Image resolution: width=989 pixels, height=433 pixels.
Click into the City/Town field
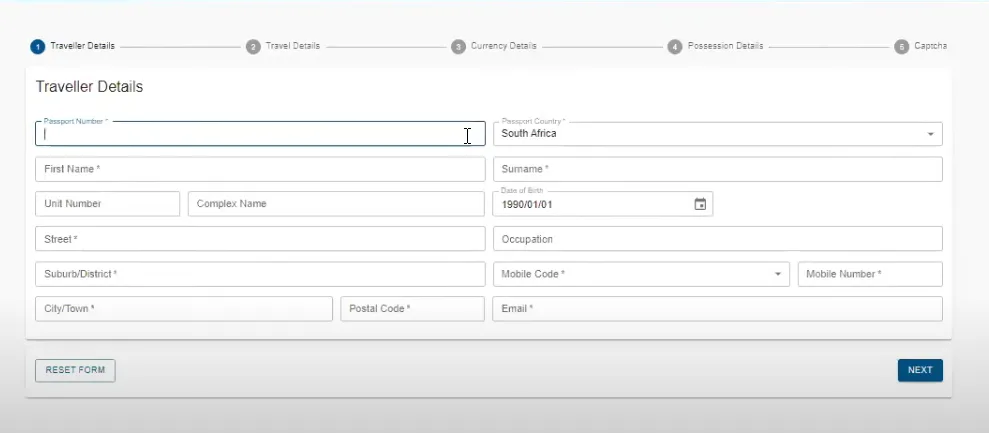click(184, 309)
